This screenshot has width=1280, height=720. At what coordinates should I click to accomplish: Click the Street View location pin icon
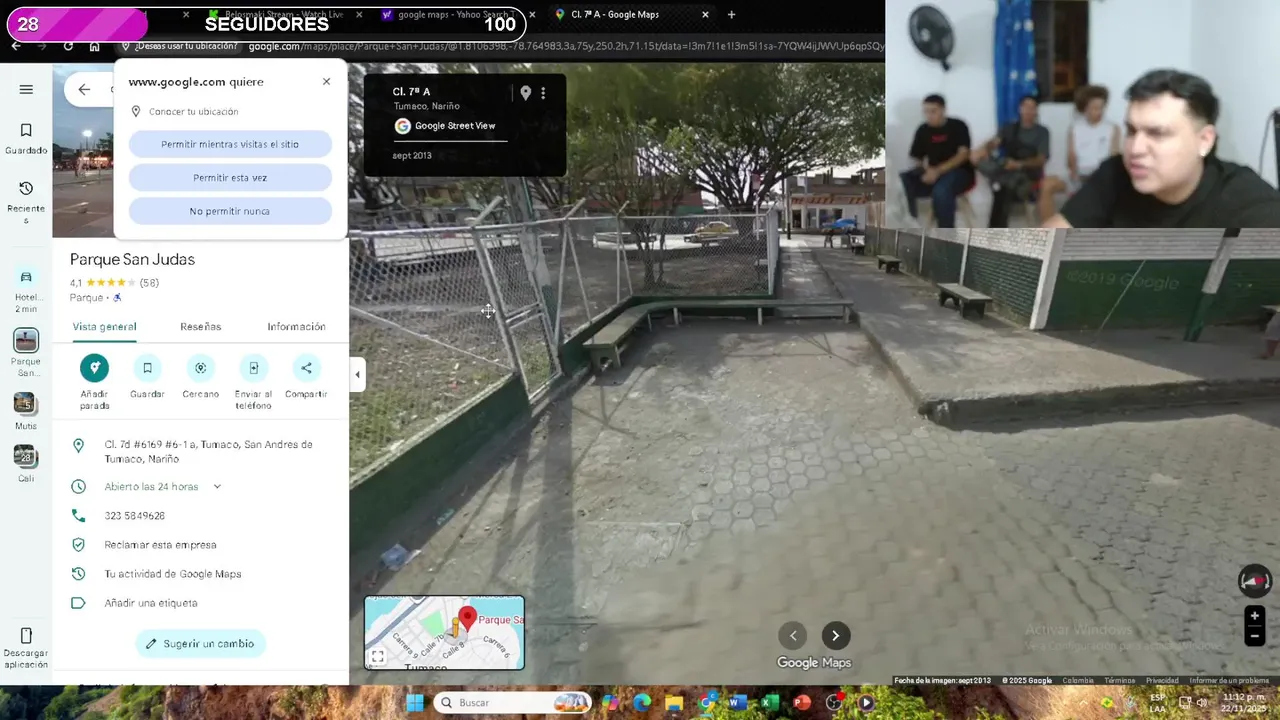click(525, 93)
